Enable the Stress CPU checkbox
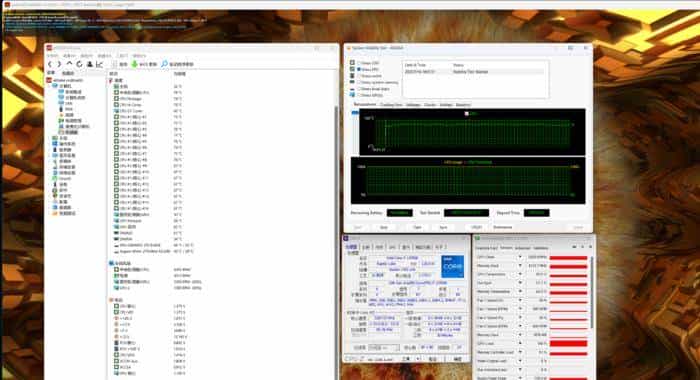 coord(358,63)
